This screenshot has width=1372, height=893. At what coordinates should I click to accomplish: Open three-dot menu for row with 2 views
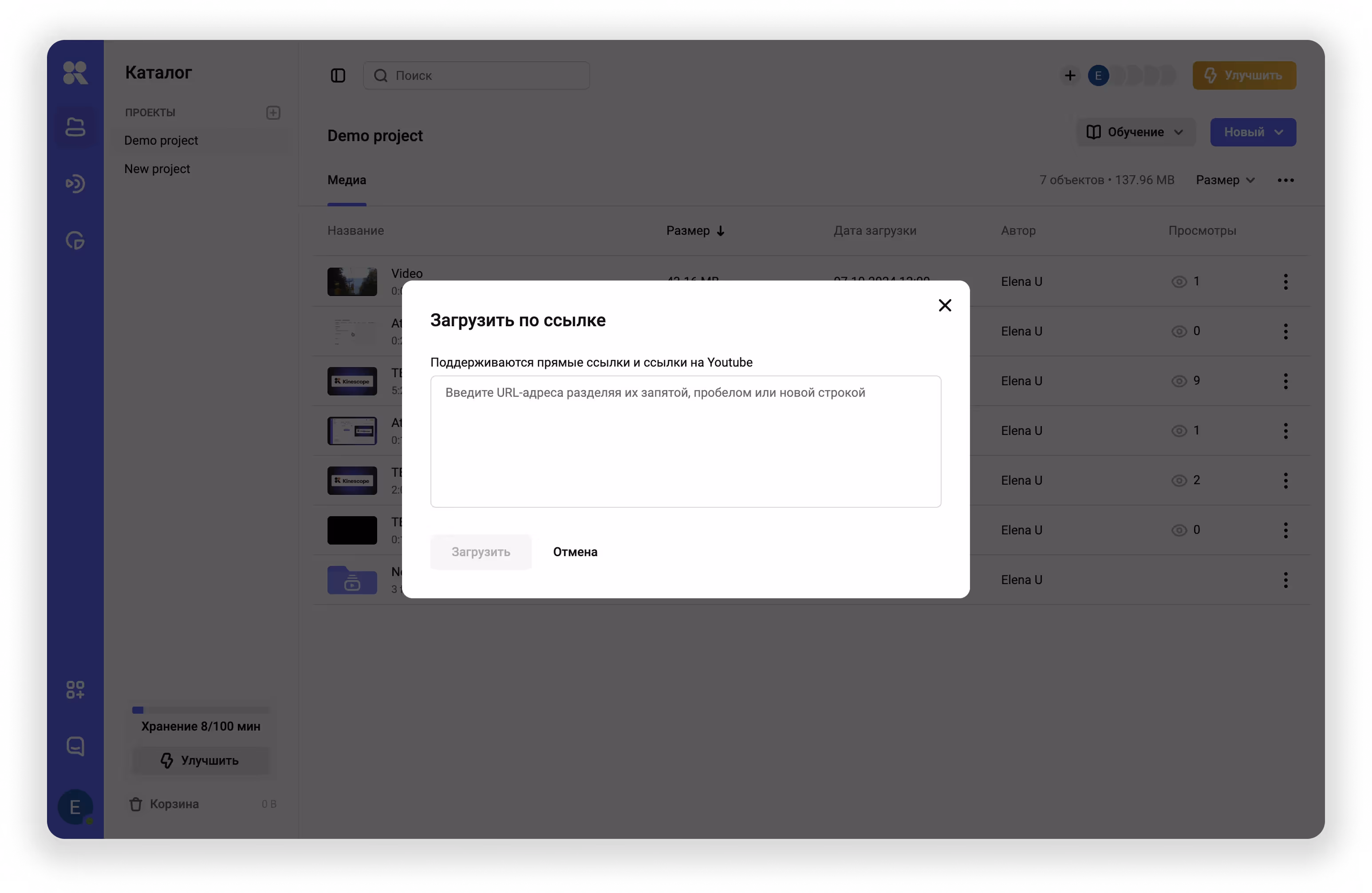coord(1285,480)
